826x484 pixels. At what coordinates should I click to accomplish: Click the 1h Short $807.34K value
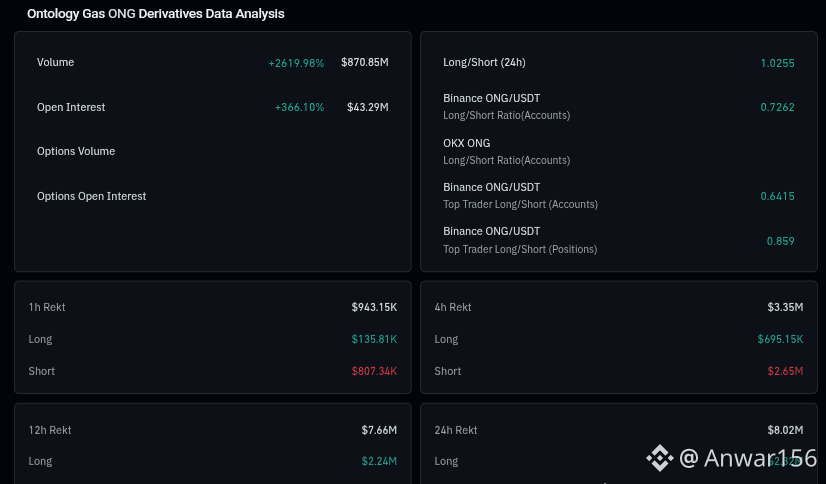click(x=374, y=371)
